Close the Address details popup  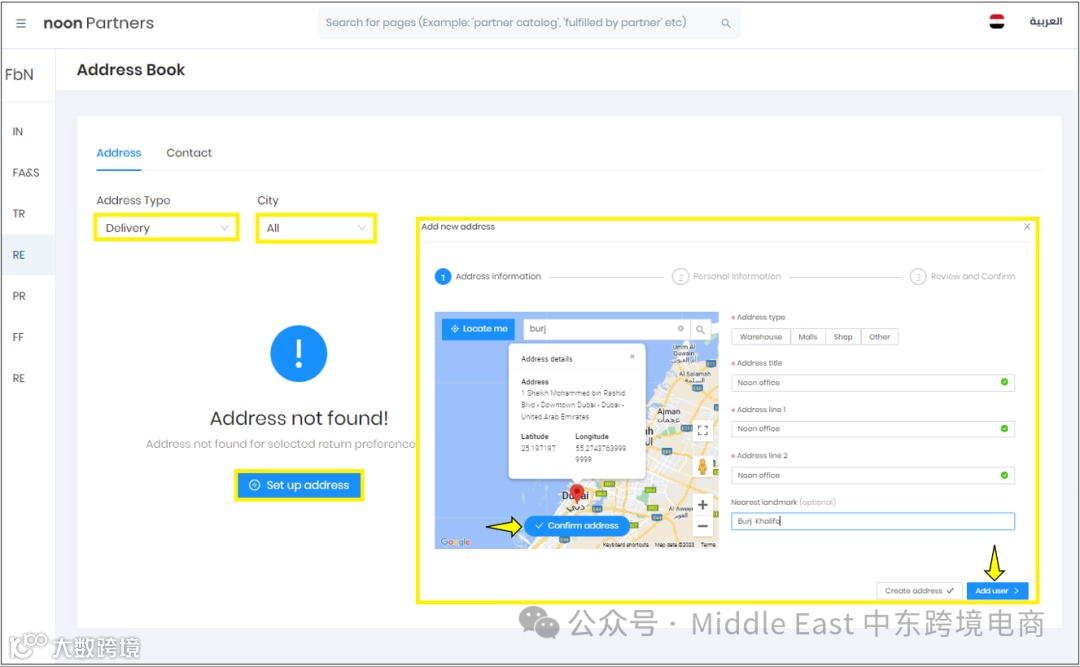tap(632, 356)
